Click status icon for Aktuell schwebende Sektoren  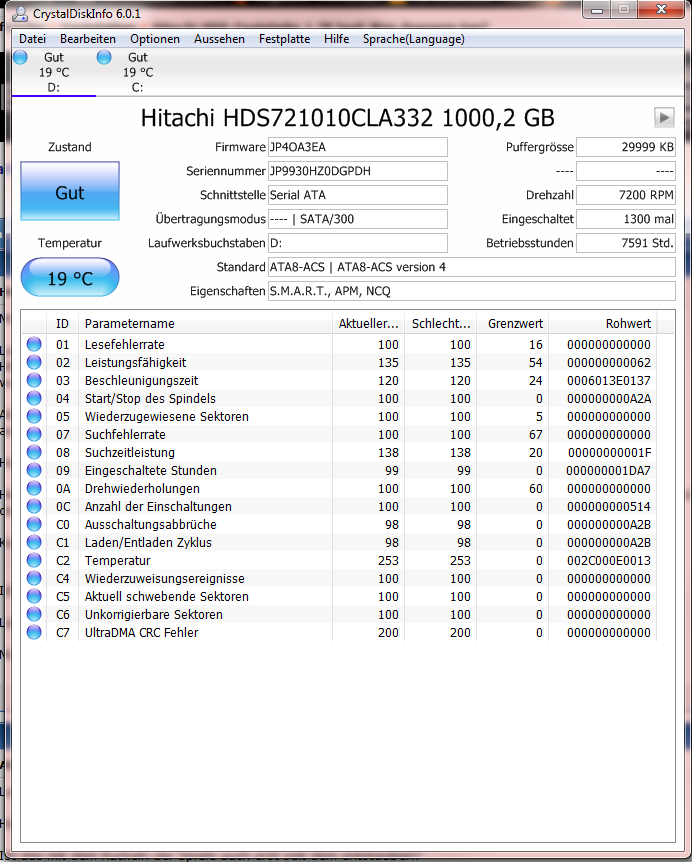[34, 596]
